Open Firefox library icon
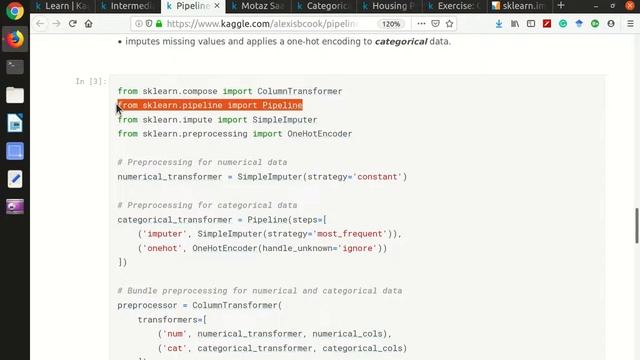Viewport: 640px width, 360px height. tap(515, 24)
